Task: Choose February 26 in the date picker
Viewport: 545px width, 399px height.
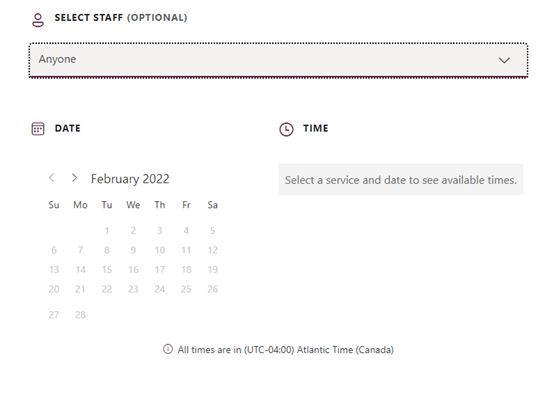Action: point(212,289)
